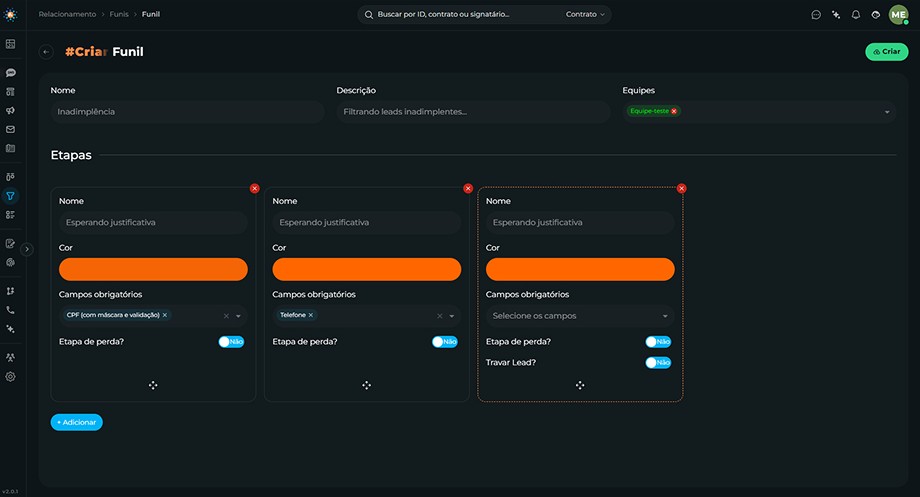920x497 pixels.
Task: Toggle Etapa de perda above Travar Lead
Action: point(658,342)
